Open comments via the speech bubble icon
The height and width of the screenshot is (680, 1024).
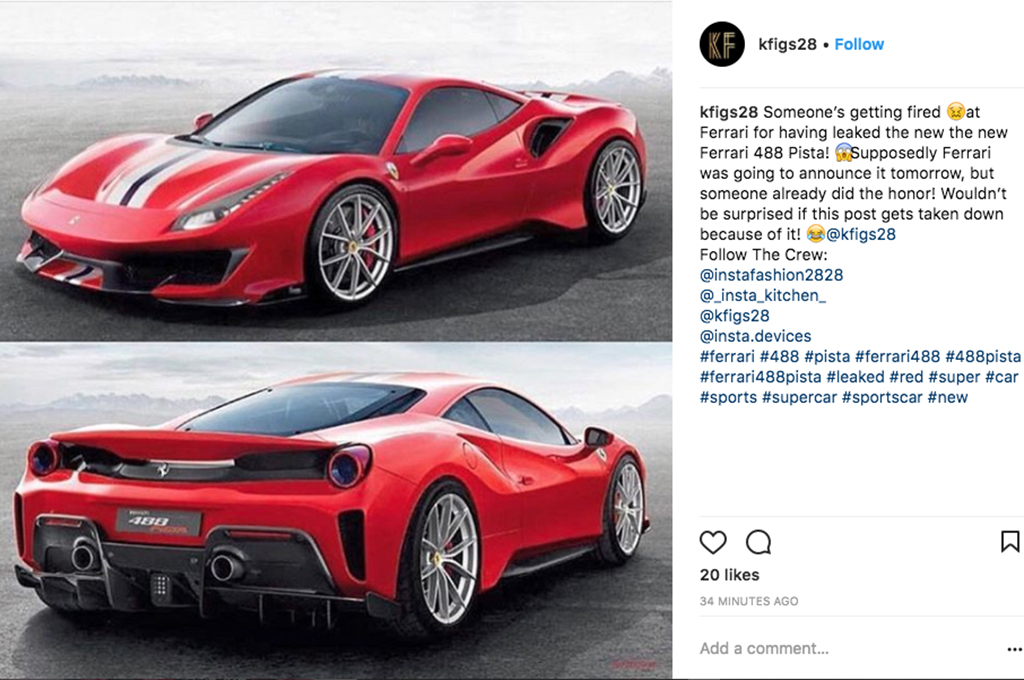(x=758, y=542)
